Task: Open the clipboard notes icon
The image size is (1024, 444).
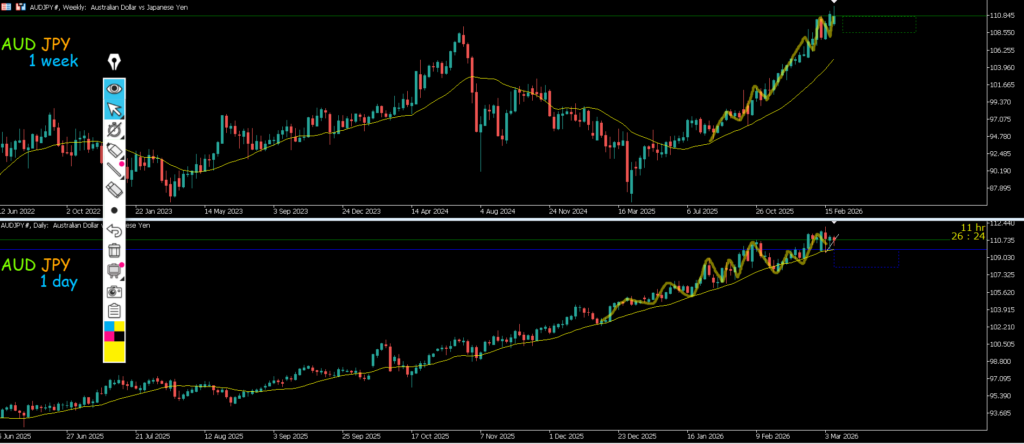Action: [114, 310]
